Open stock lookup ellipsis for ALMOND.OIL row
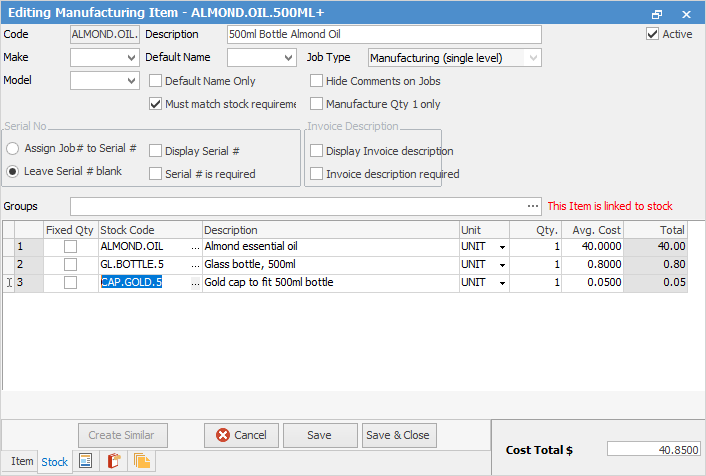The image size is (706, 476). pyautogui.click(x=194, y=246)
